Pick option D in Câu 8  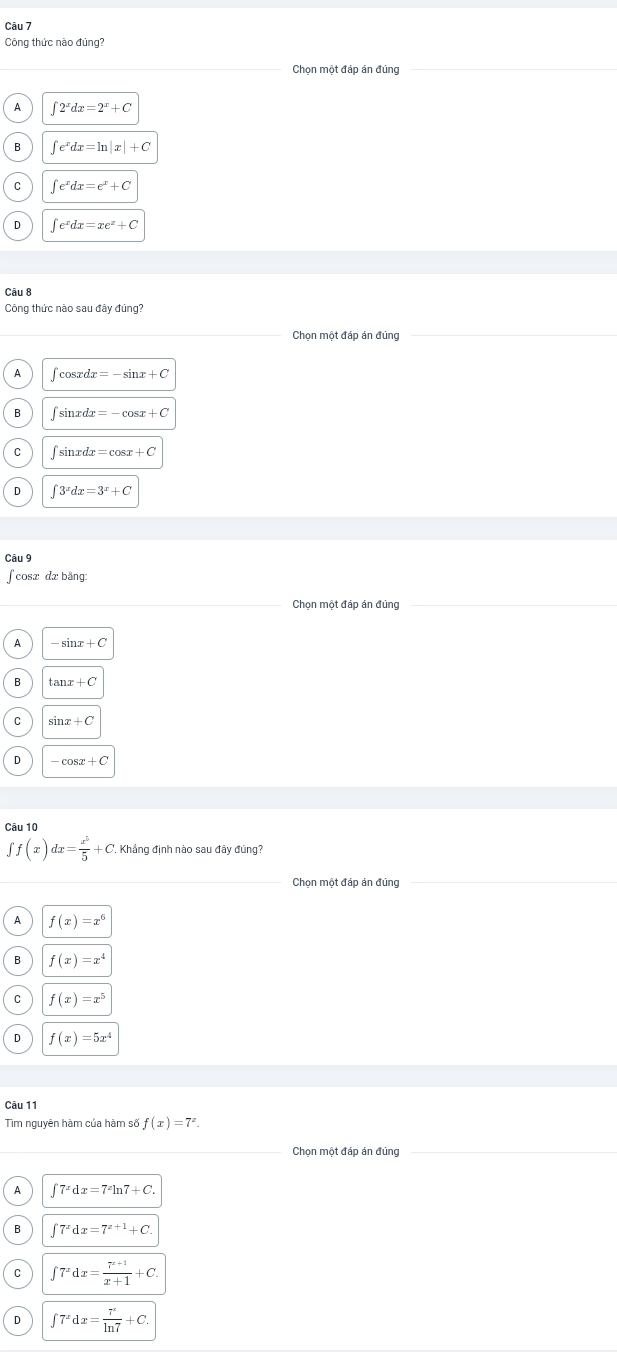(17, 492)
